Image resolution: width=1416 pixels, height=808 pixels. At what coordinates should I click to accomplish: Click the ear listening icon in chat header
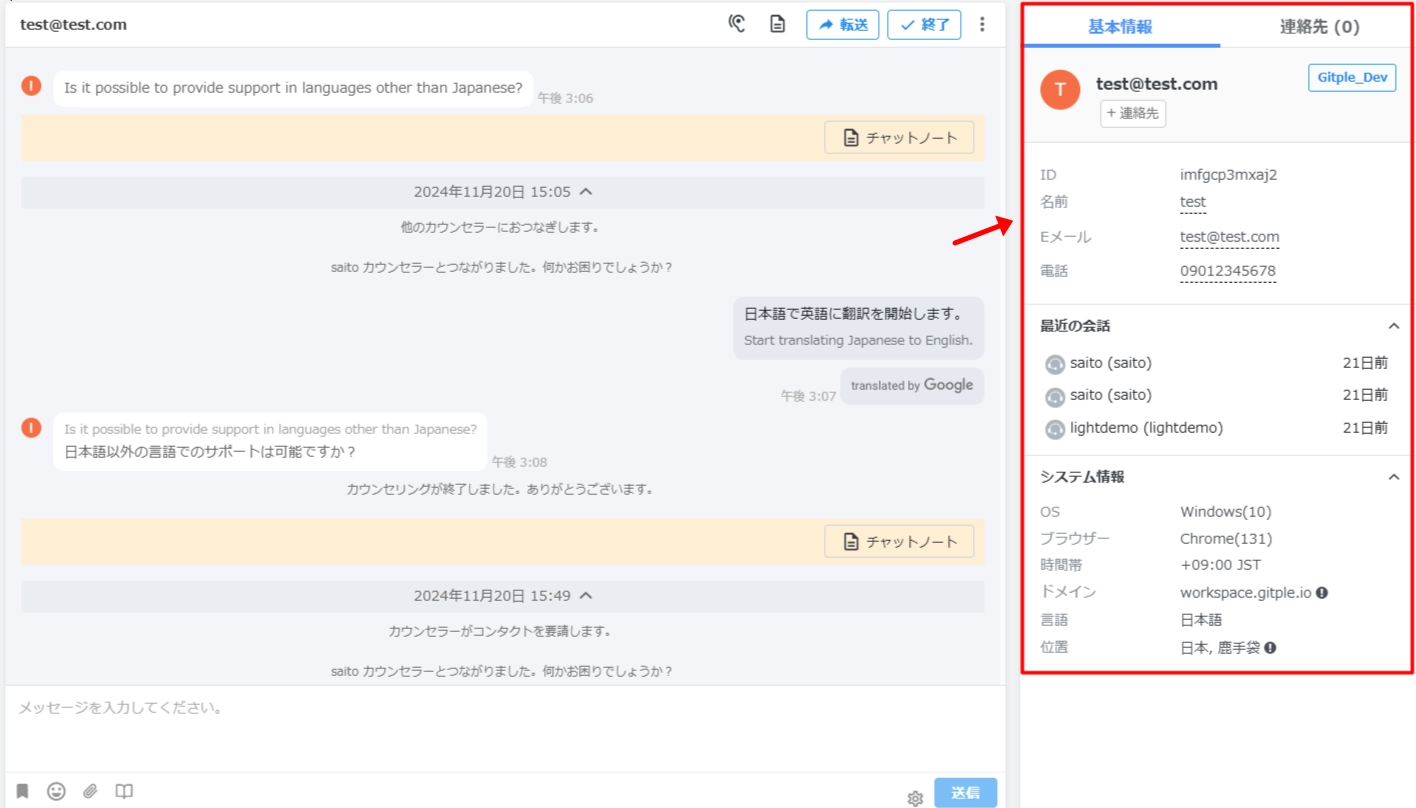click(737, 24)
